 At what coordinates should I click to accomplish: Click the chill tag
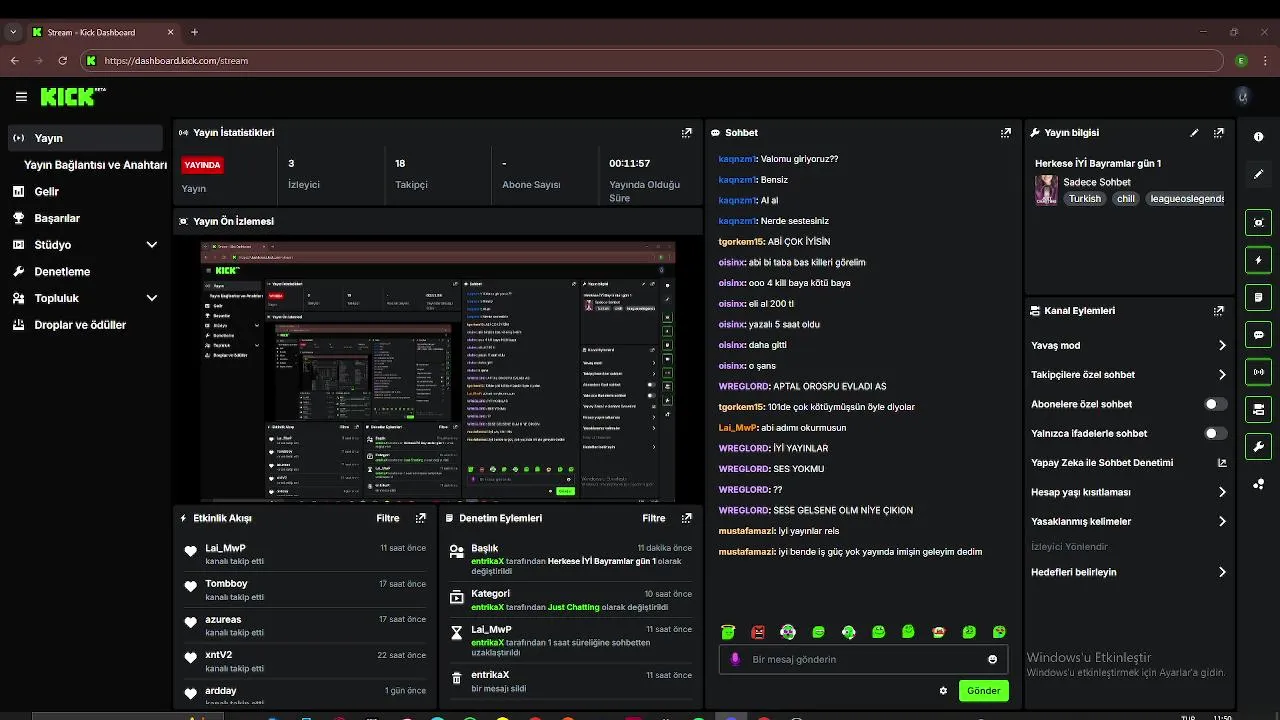[1126, 199]
